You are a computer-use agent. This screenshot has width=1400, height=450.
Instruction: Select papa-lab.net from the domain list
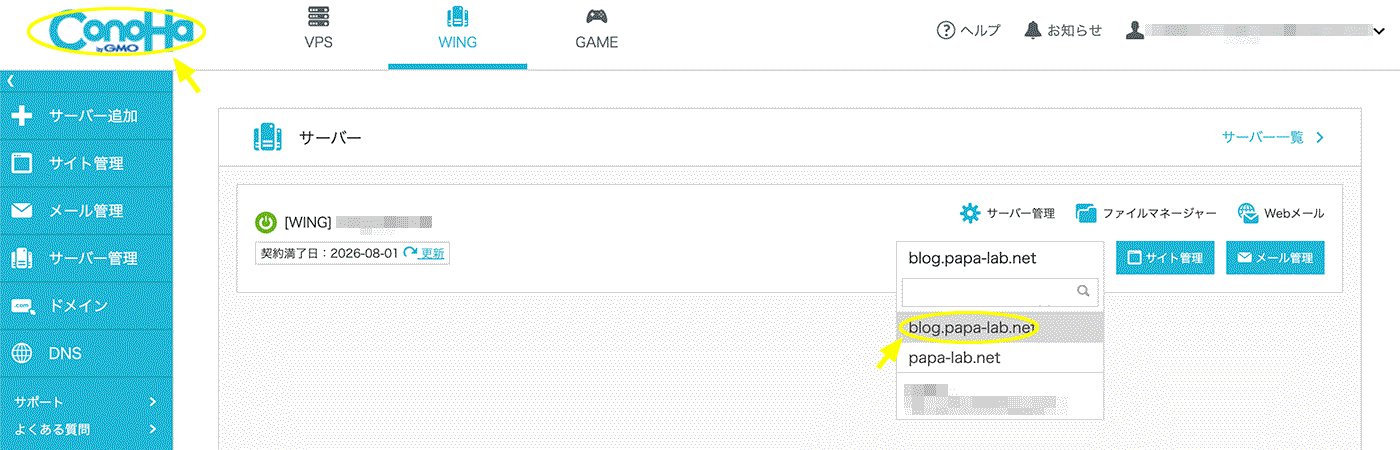[954, 357]
